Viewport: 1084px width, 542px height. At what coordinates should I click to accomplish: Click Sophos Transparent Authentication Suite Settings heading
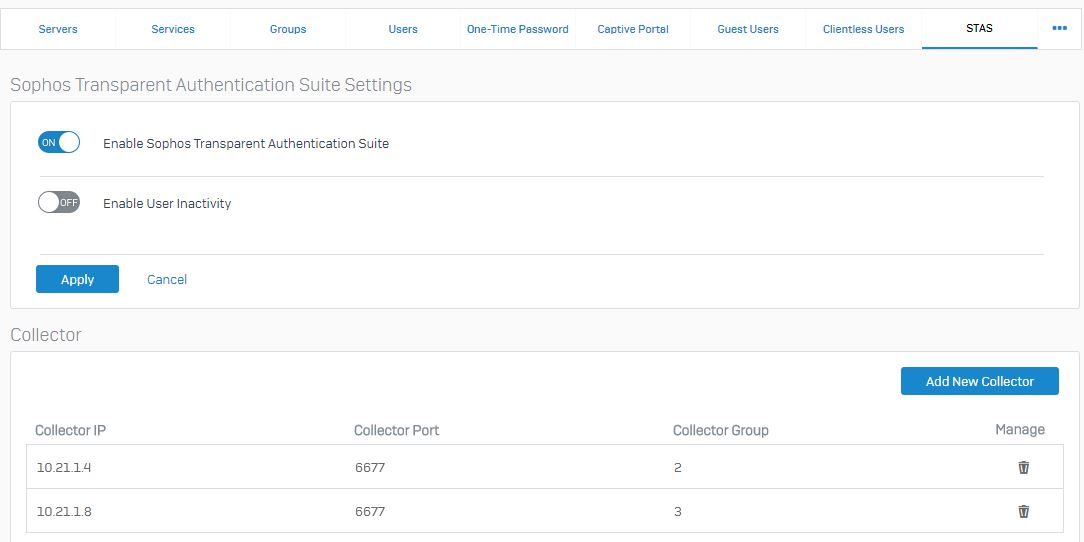(211, 85)
